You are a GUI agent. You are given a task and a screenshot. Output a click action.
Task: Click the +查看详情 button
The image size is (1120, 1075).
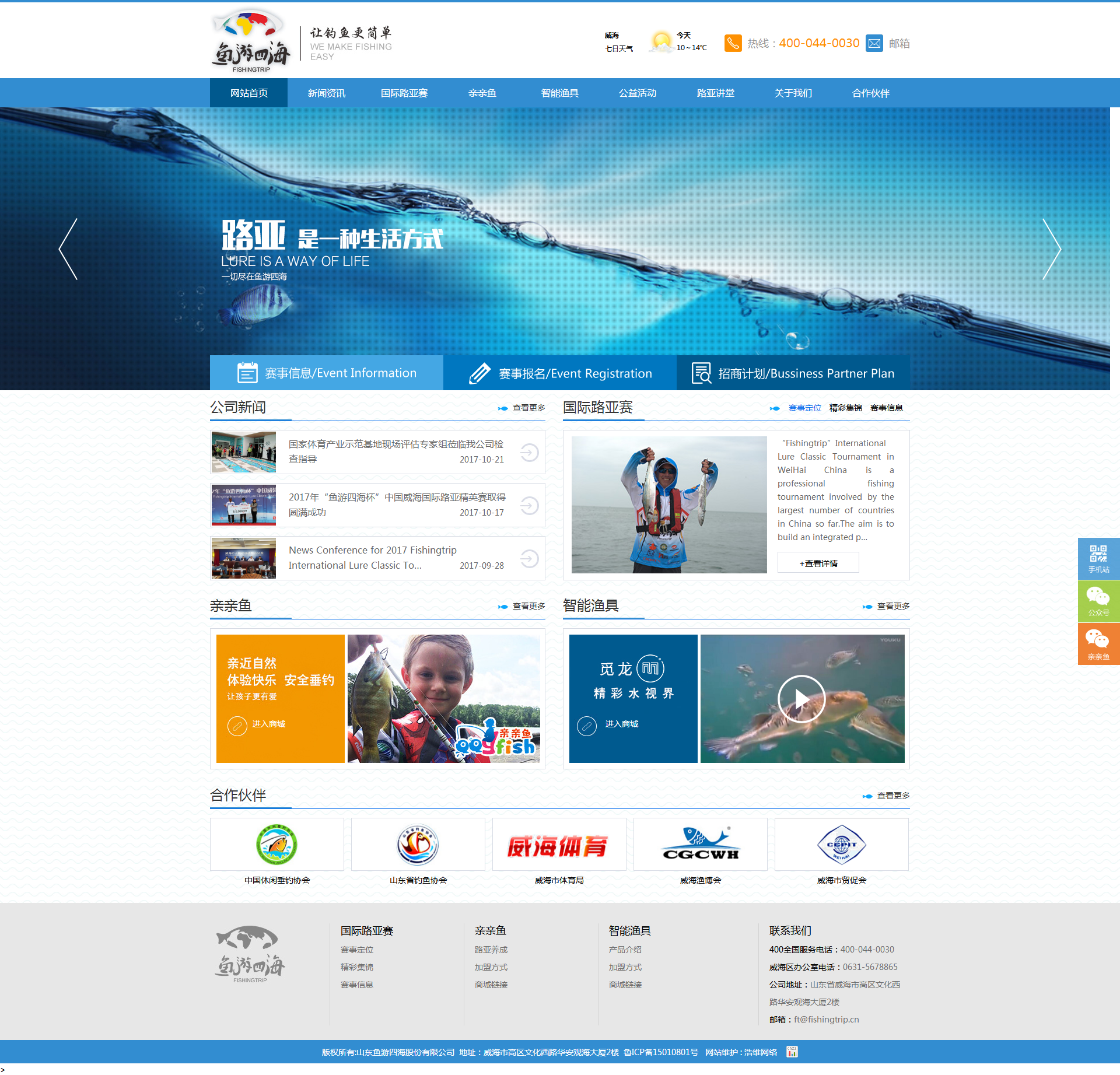click(818, 563)
